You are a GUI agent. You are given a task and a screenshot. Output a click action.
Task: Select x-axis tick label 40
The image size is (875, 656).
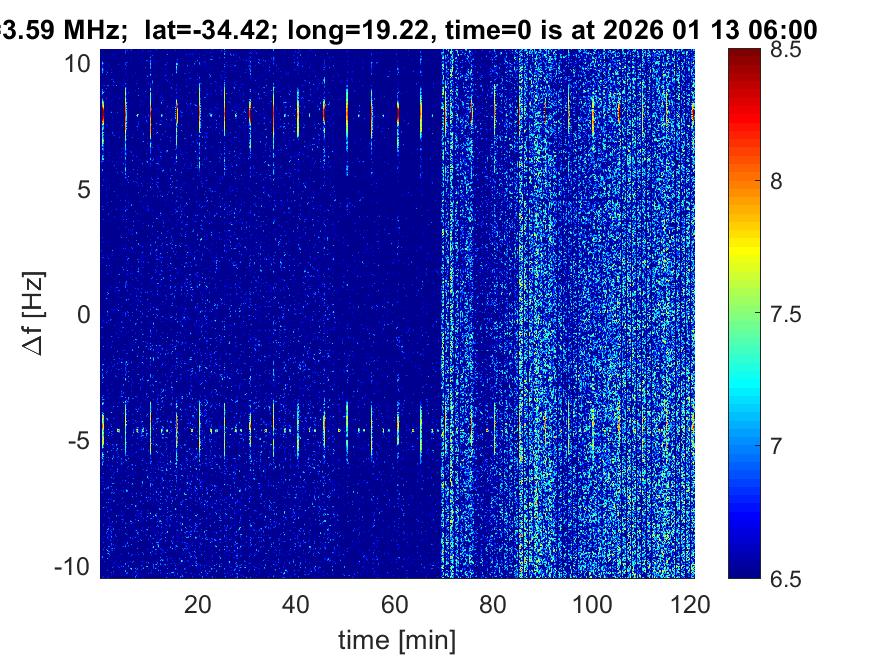(x=297, y=604)
